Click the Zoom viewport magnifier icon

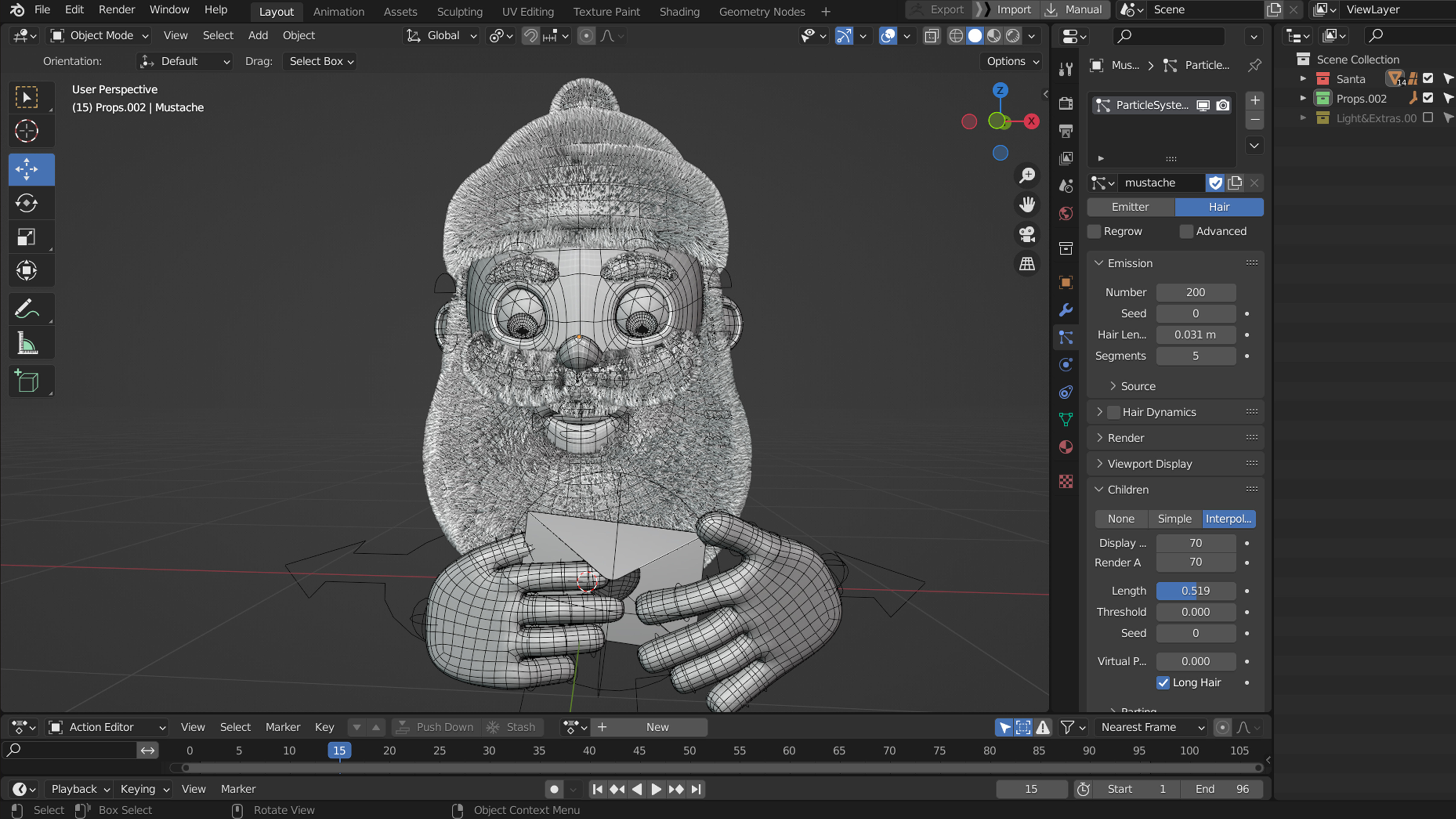click(x=1027, y=175)
